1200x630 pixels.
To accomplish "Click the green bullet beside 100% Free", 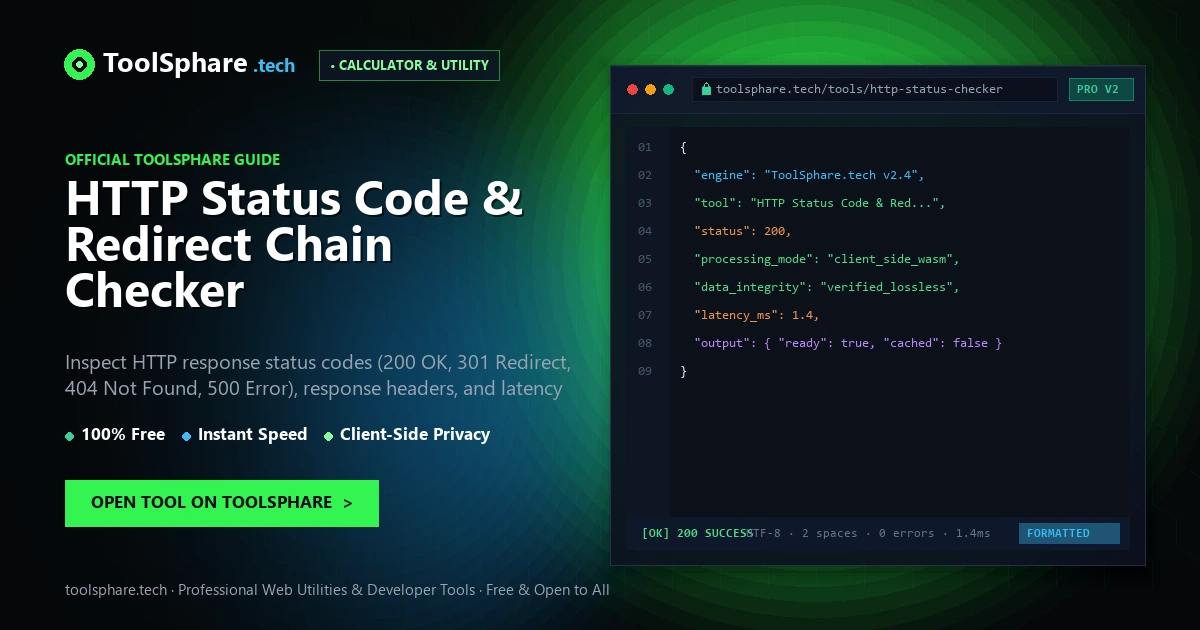I will point(69,436).
